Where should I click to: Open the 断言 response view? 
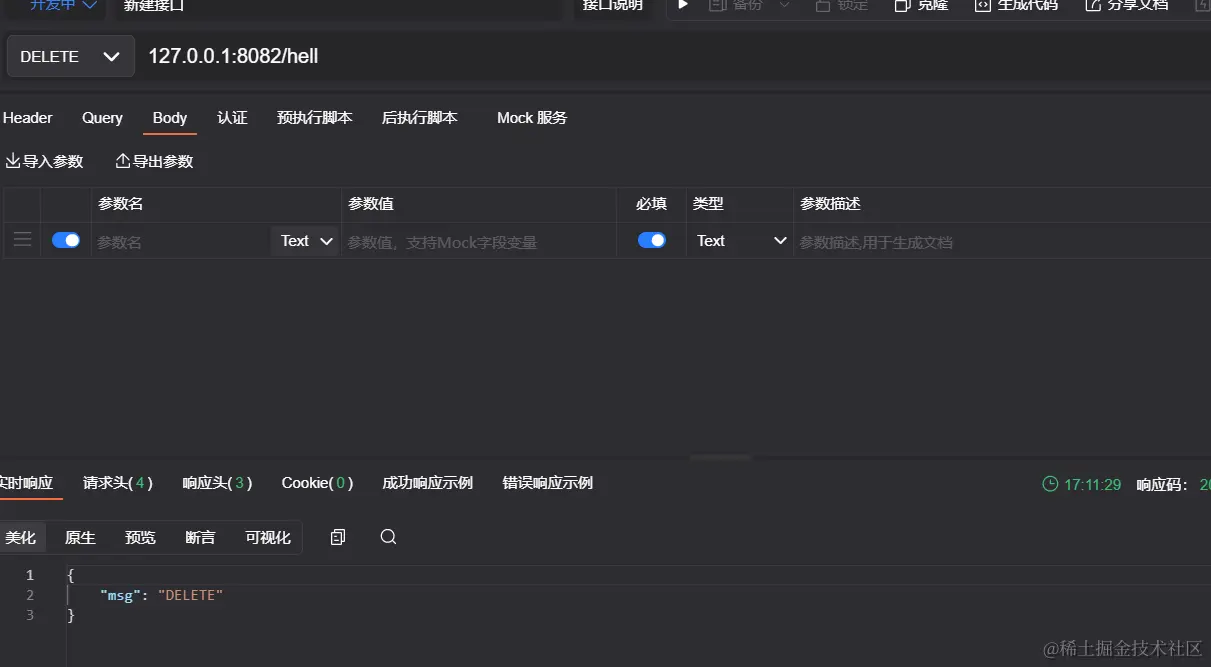200,538
